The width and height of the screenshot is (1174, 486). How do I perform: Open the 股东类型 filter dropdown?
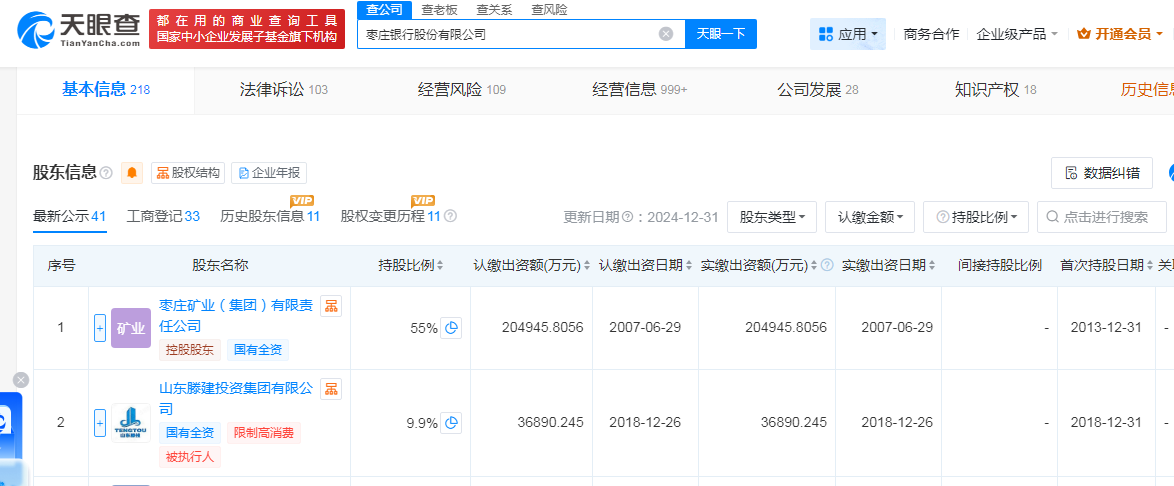pyautogui.click(x=772, y=217)
